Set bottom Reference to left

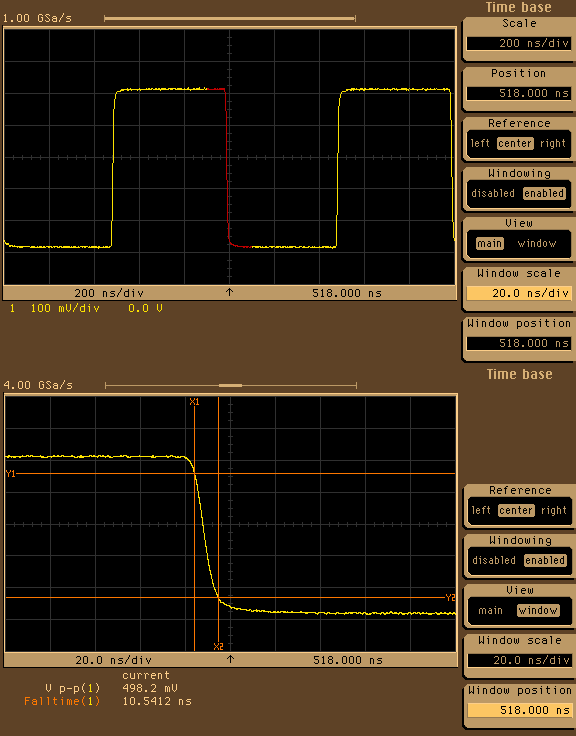point(481,510)
